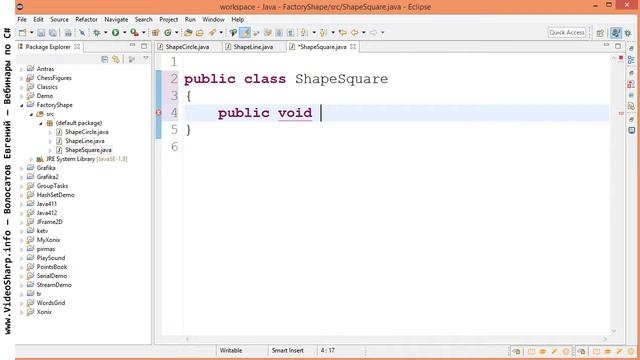Image resolution: width=640 pixels, height=360 pixels.
Task: Toggle Mark Occurrences in the toolbar
Action: (245, 33)
